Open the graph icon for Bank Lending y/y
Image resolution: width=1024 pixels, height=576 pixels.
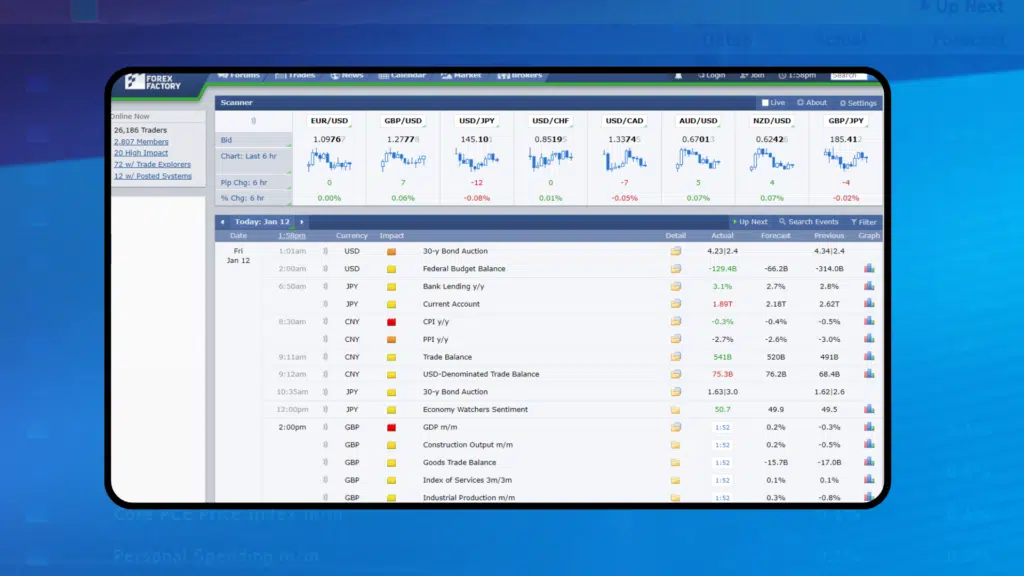[x=869, y=286]
